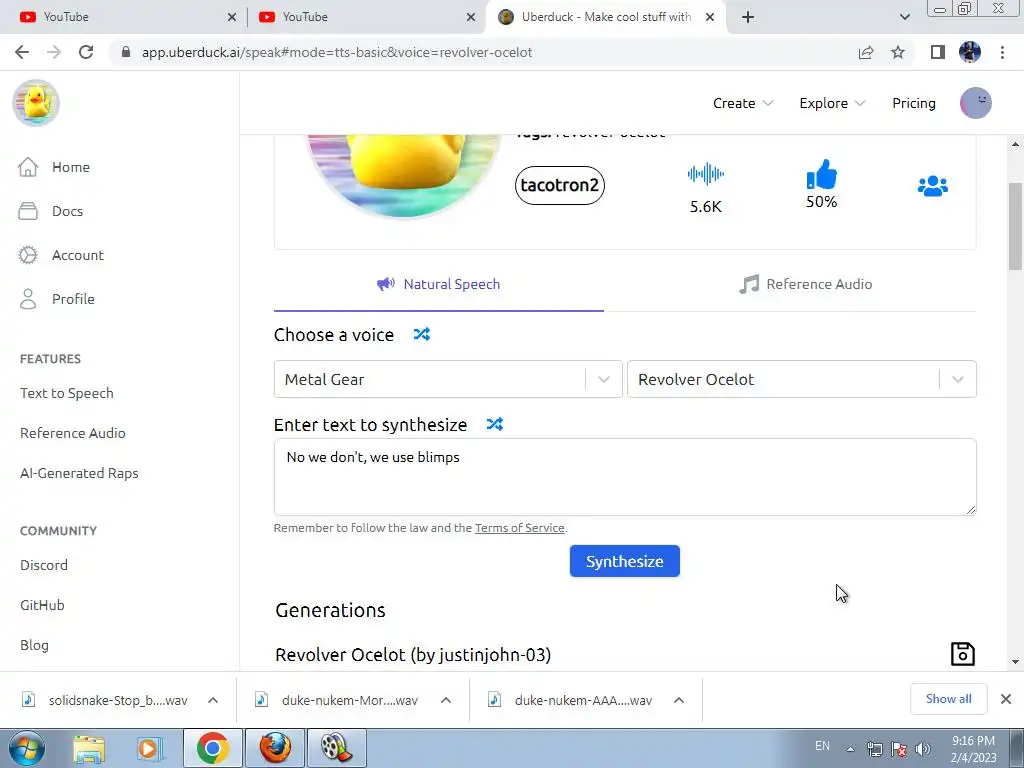
Task: Open Reference Audio in sidebar features
Action: 72,433
